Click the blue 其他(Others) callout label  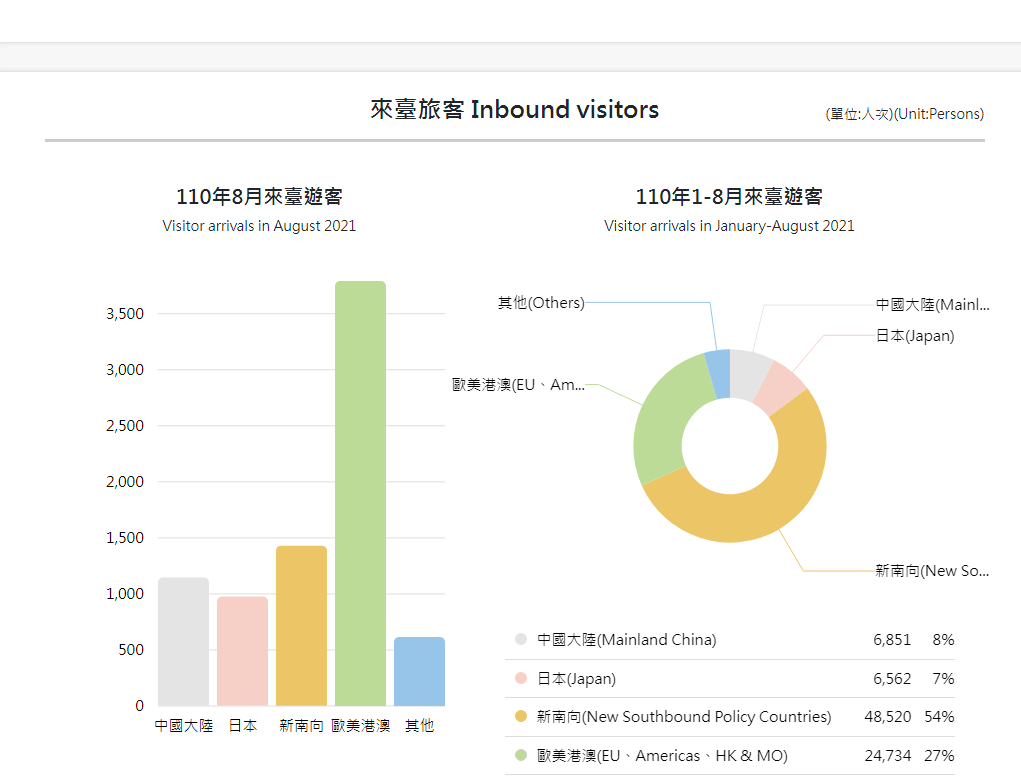pyautogui.click(x=540, y=303)
